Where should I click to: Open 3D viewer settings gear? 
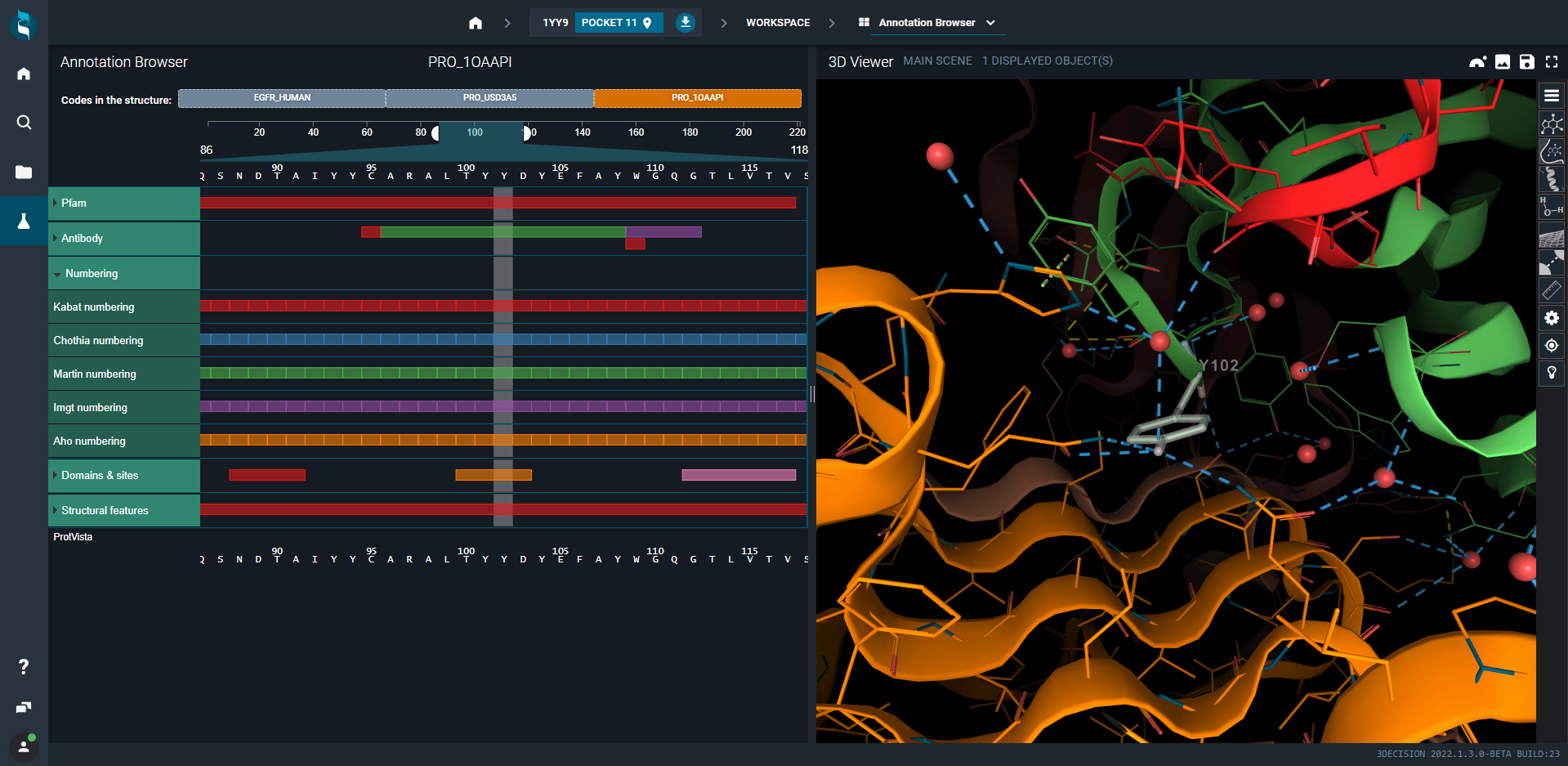click(x=1551, y=318)
